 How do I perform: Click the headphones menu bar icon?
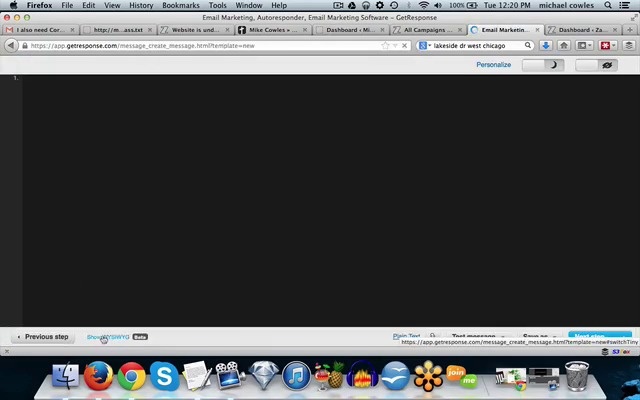pyautogui.click(x=366, y=5)
